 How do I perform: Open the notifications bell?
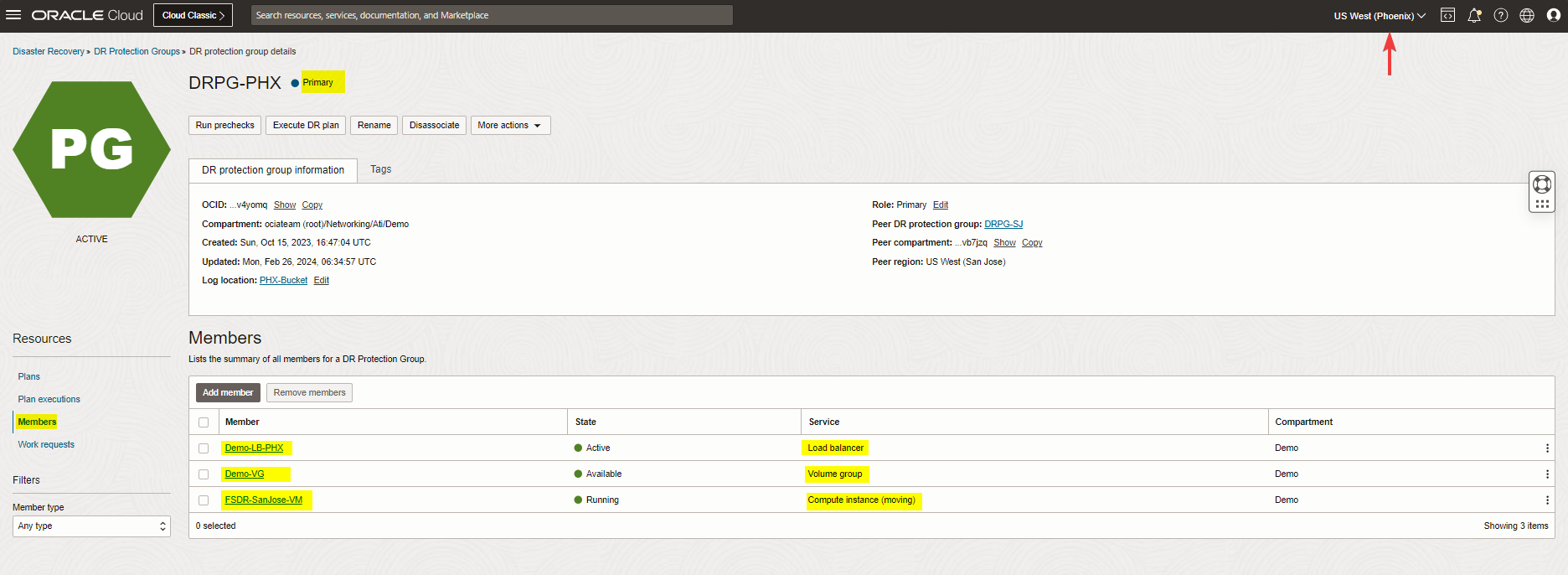1474,15
